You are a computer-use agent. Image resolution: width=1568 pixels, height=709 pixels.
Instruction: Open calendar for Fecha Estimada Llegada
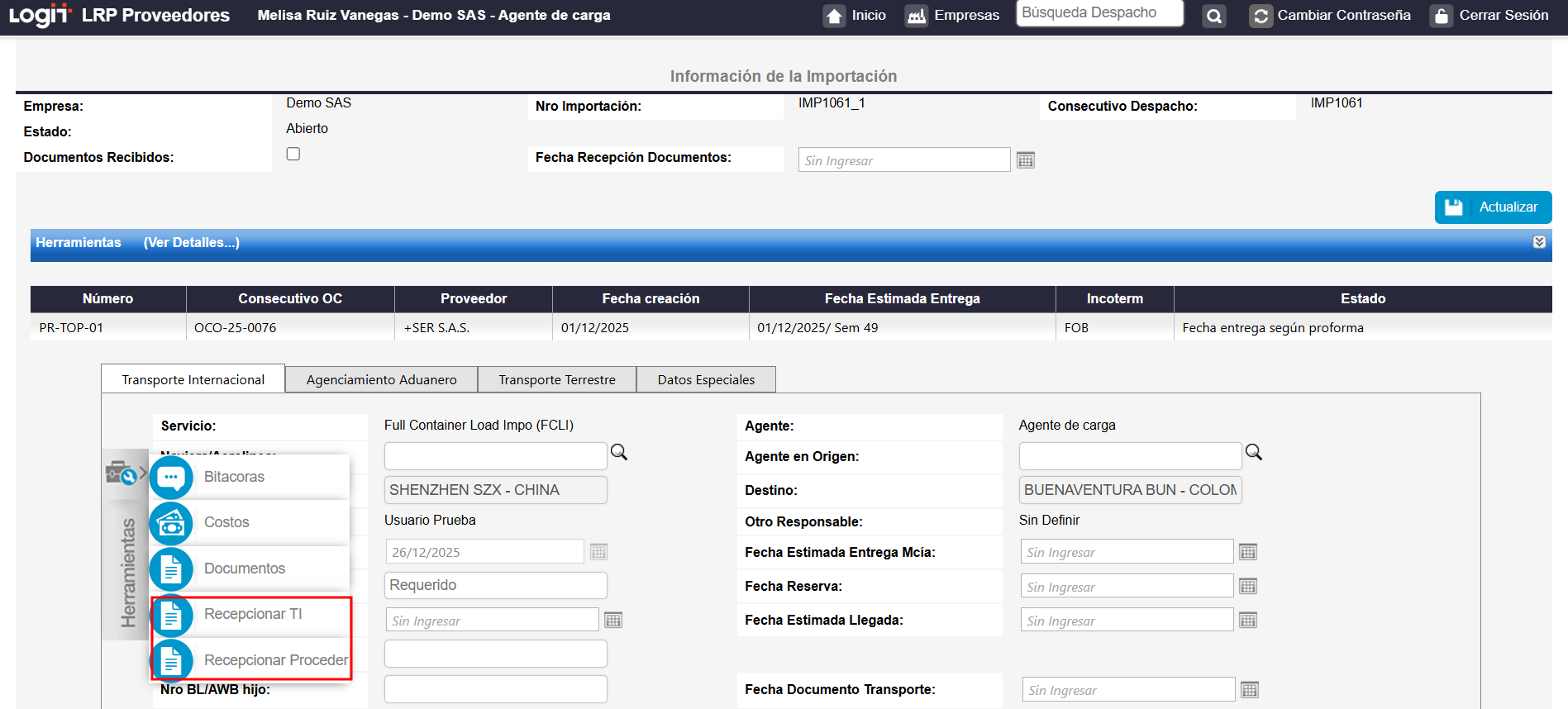coord(1248,621)
